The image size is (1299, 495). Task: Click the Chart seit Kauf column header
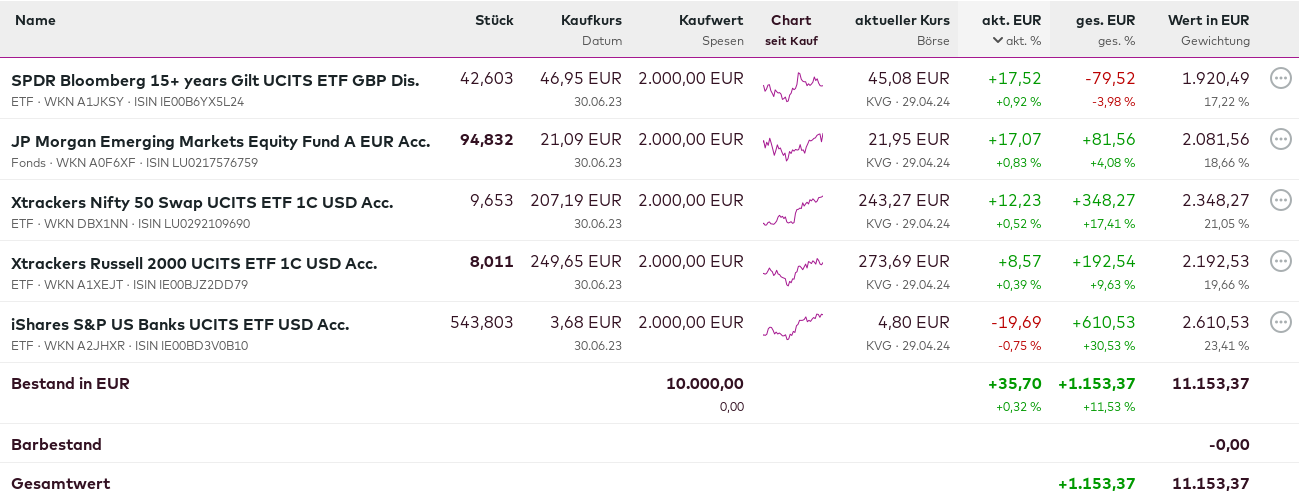(x=791, y=20)
